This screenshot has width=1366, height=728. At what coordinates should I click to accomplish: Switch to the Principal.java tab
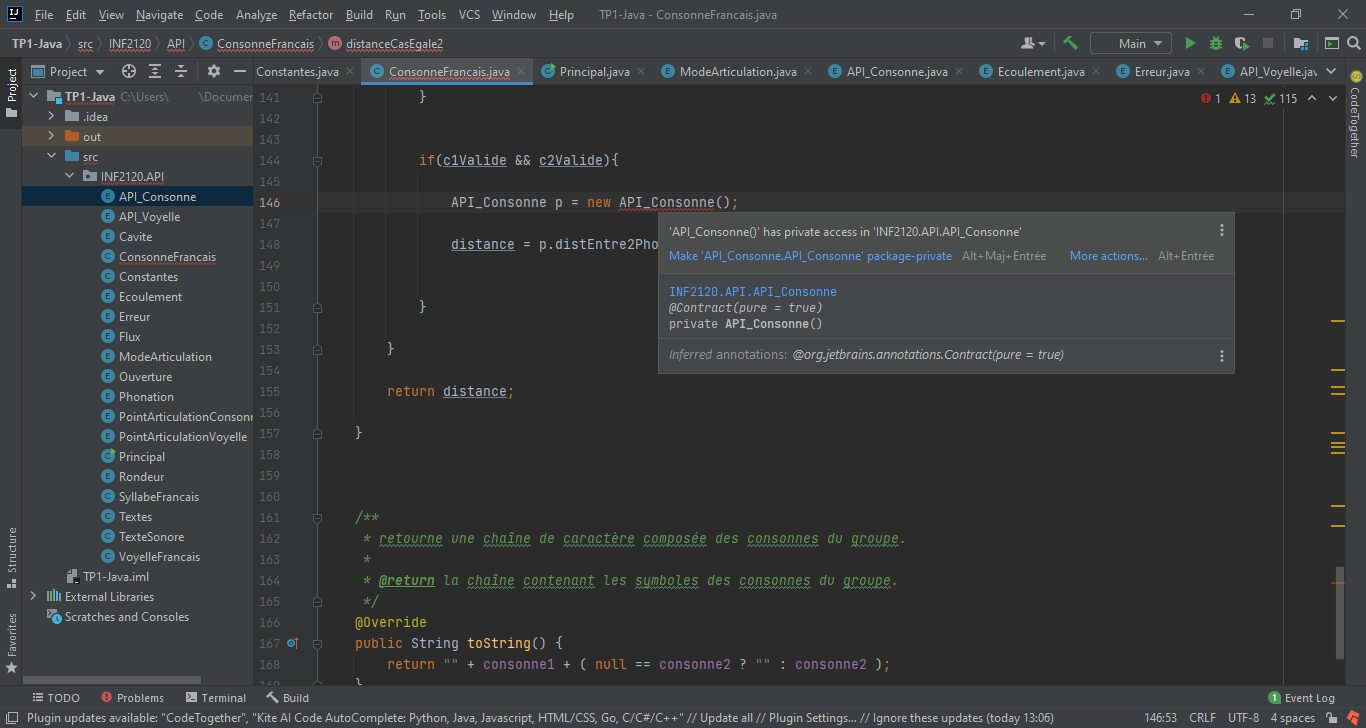(594, 72)
